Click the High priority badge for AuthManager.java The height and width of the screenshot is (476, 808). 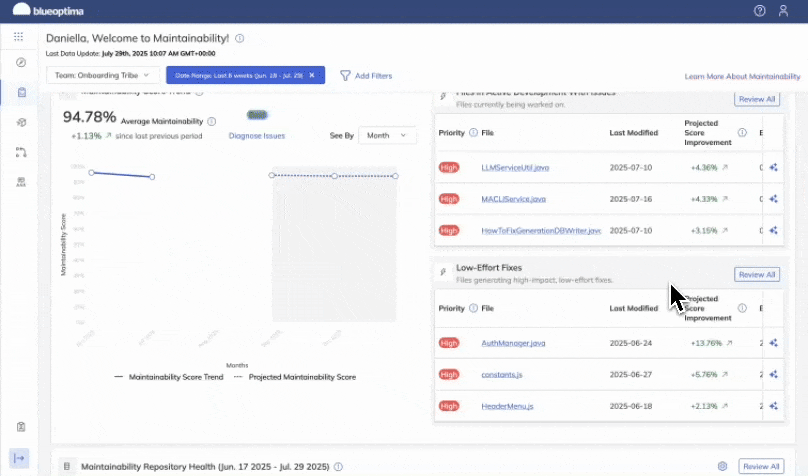tap(449, 343)
